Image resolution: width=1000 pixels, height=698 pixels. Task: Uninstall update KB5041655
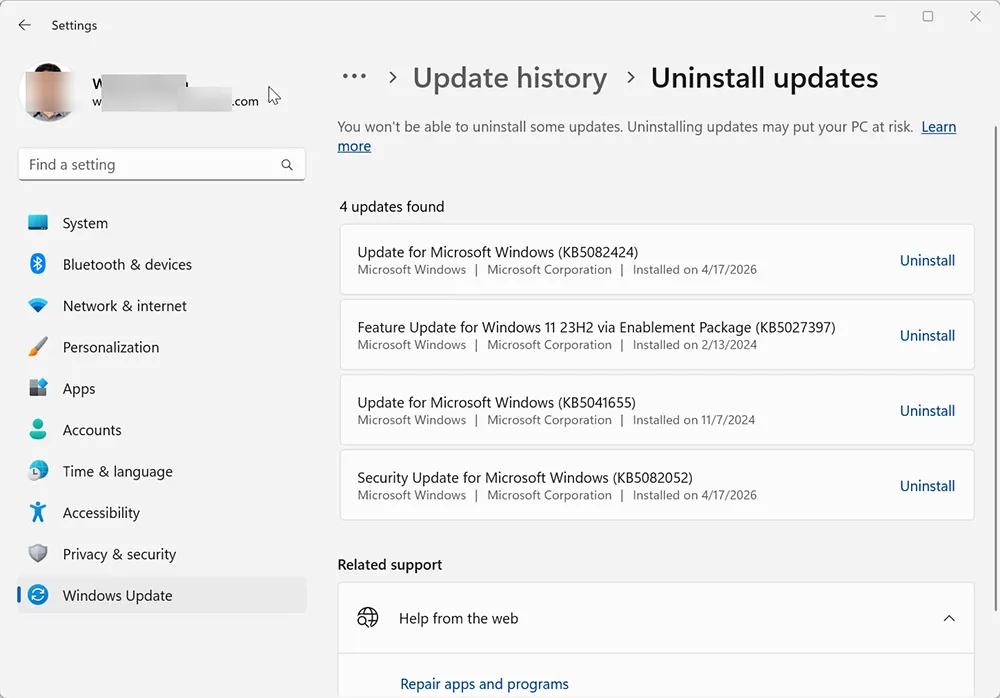click(x=927, y=411)
